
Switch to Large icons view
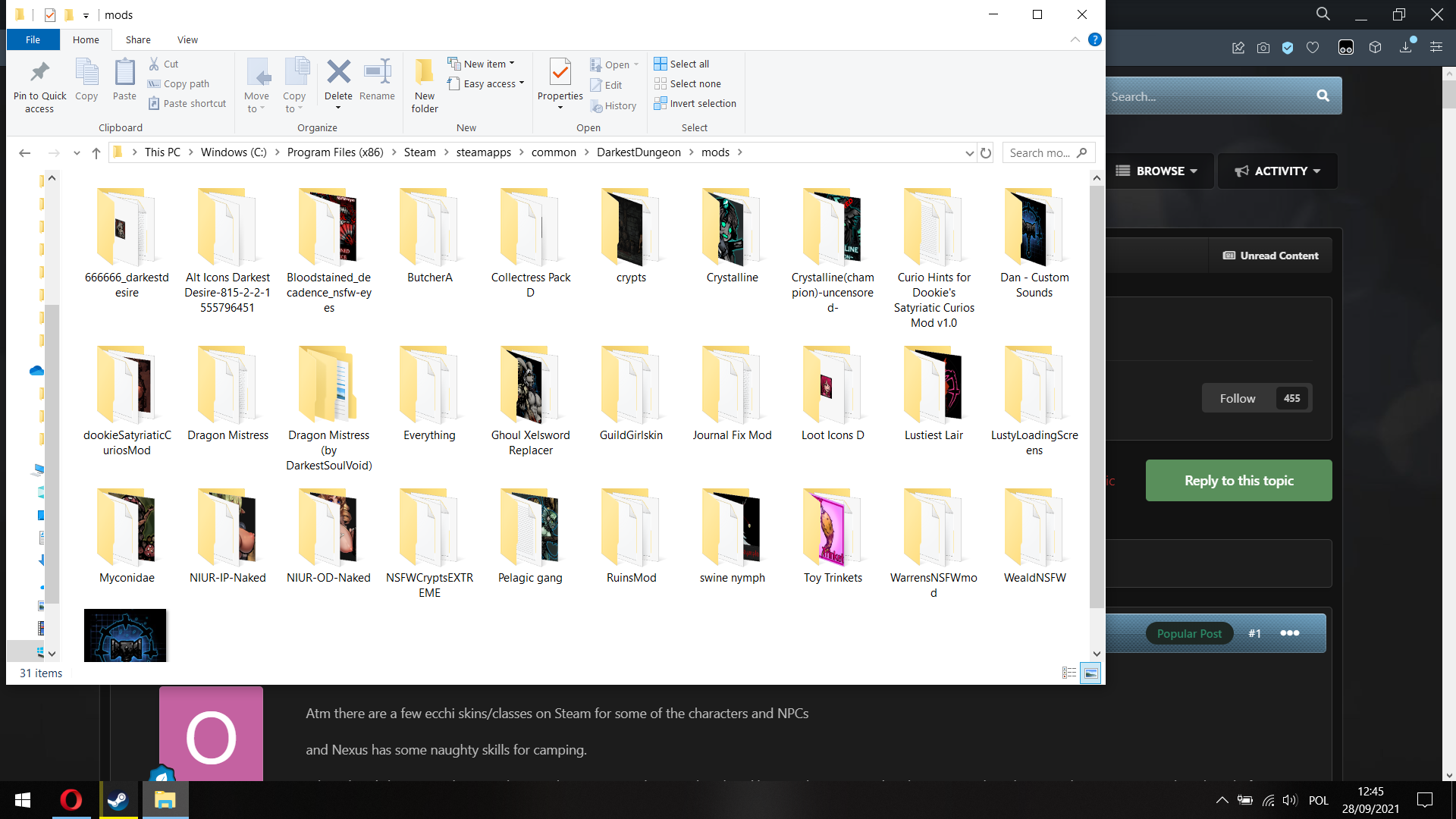coord(1090,673)
